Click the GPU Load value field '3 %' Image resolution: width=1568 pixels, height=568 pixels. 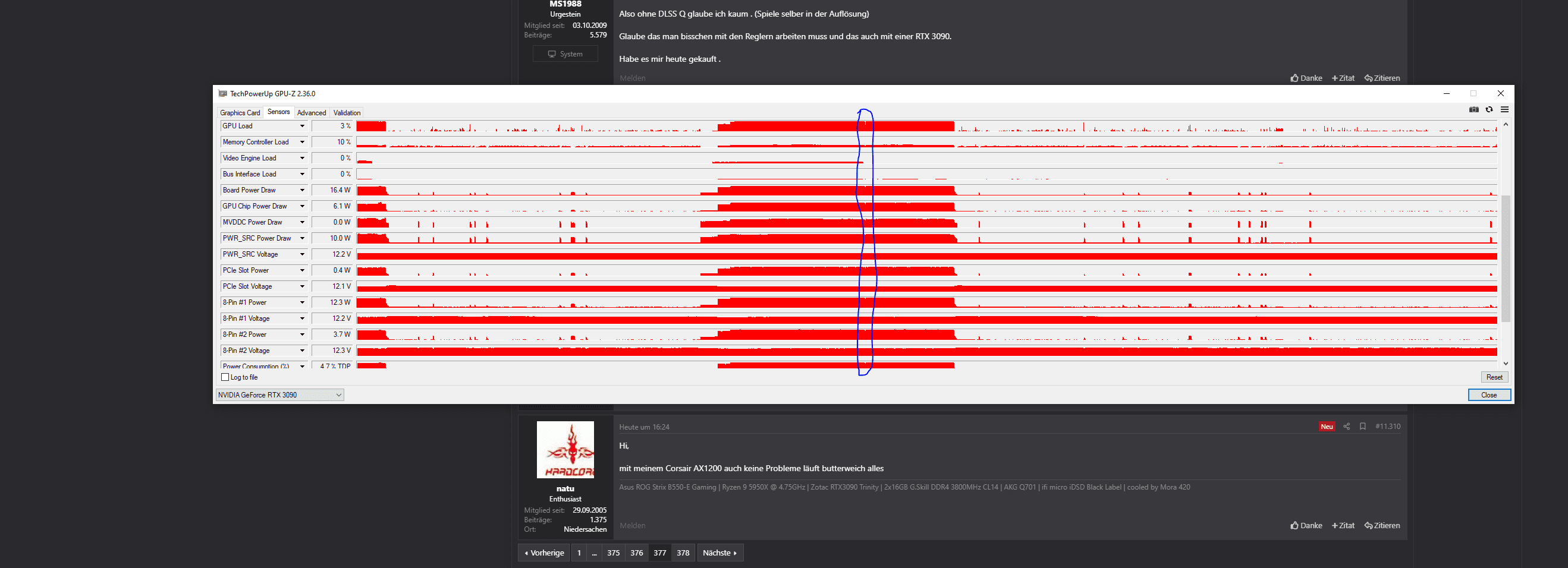point(332,126)
